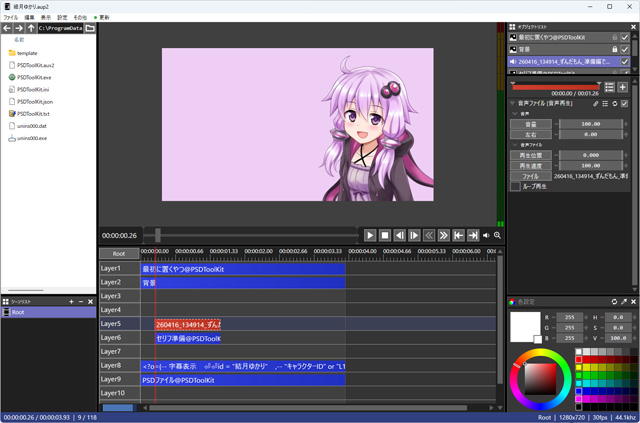Viewport: 640px width, 423px height.
Task: Disable the 音声ファイル effect checkbox
Action: 624,104
